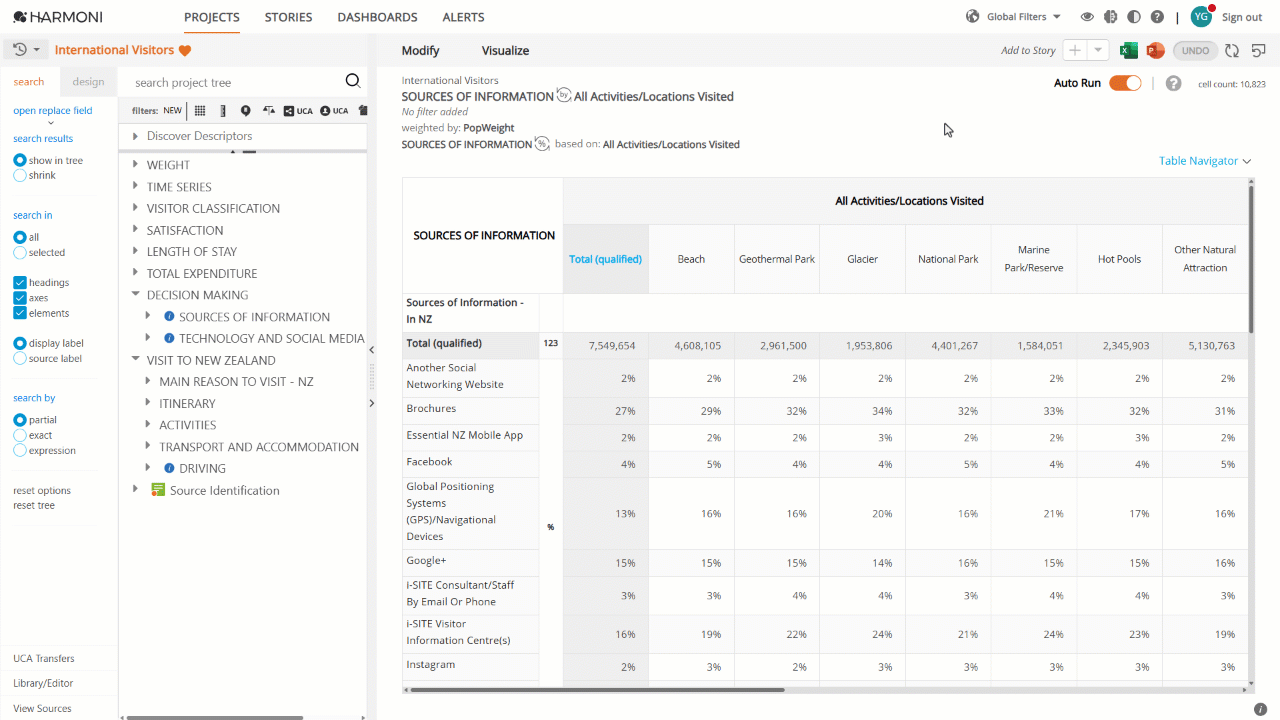Click the heart icon beside International Visitors
Viewport: 1280px width, 720px height.
pyautogui.click(x=185, y=50)
